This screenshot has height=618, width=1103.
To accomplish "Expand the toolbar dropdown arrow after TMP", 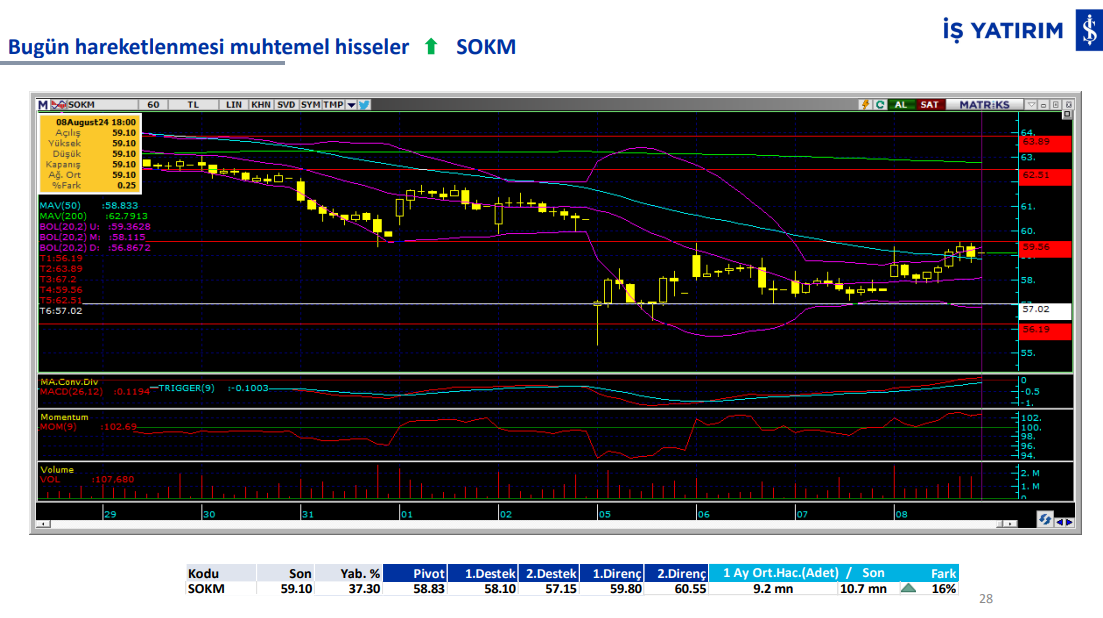I will click(350, 104).
